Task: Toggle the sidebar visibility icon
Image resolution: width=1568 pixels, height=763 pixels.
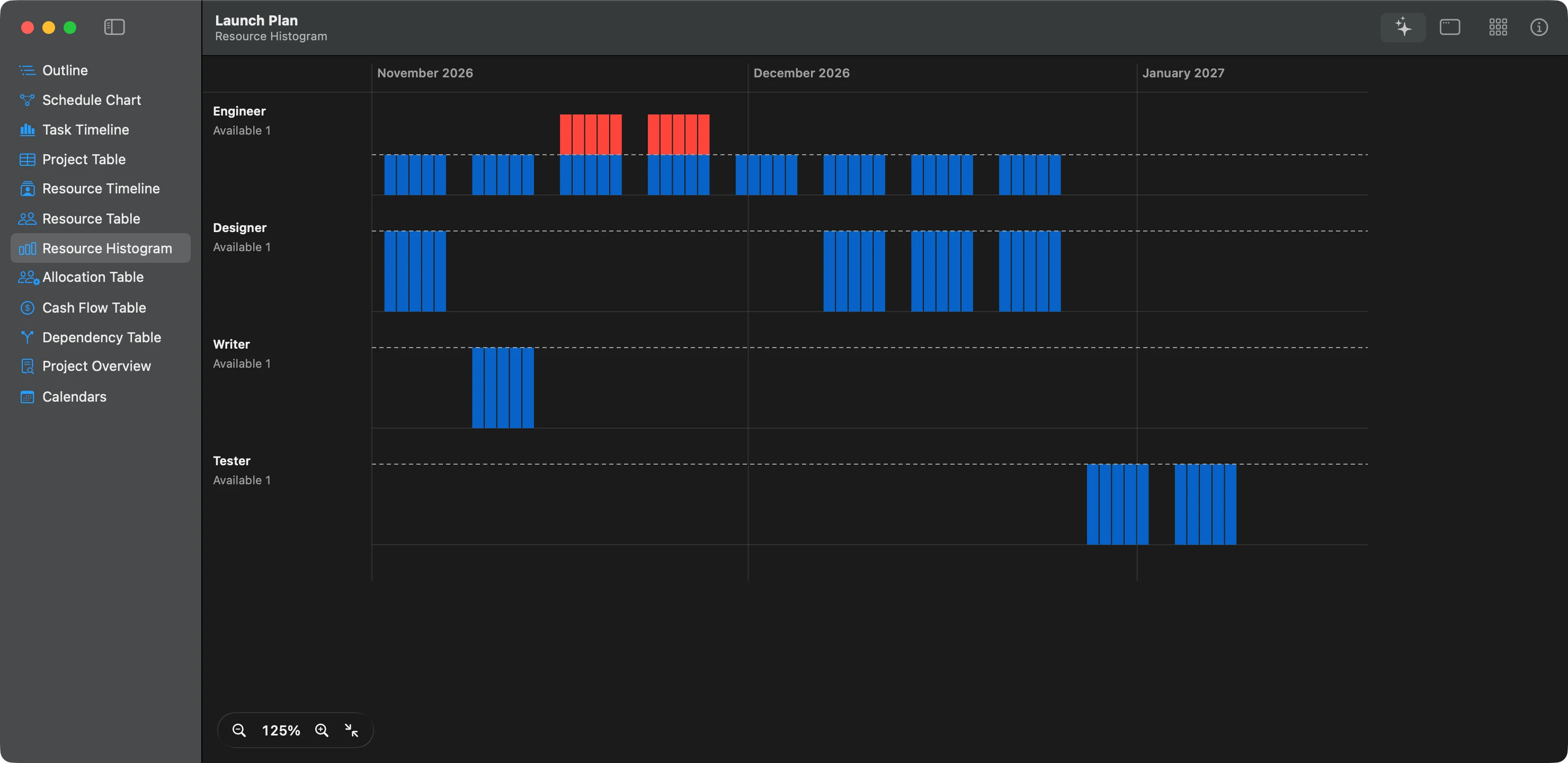Action: 114,27
